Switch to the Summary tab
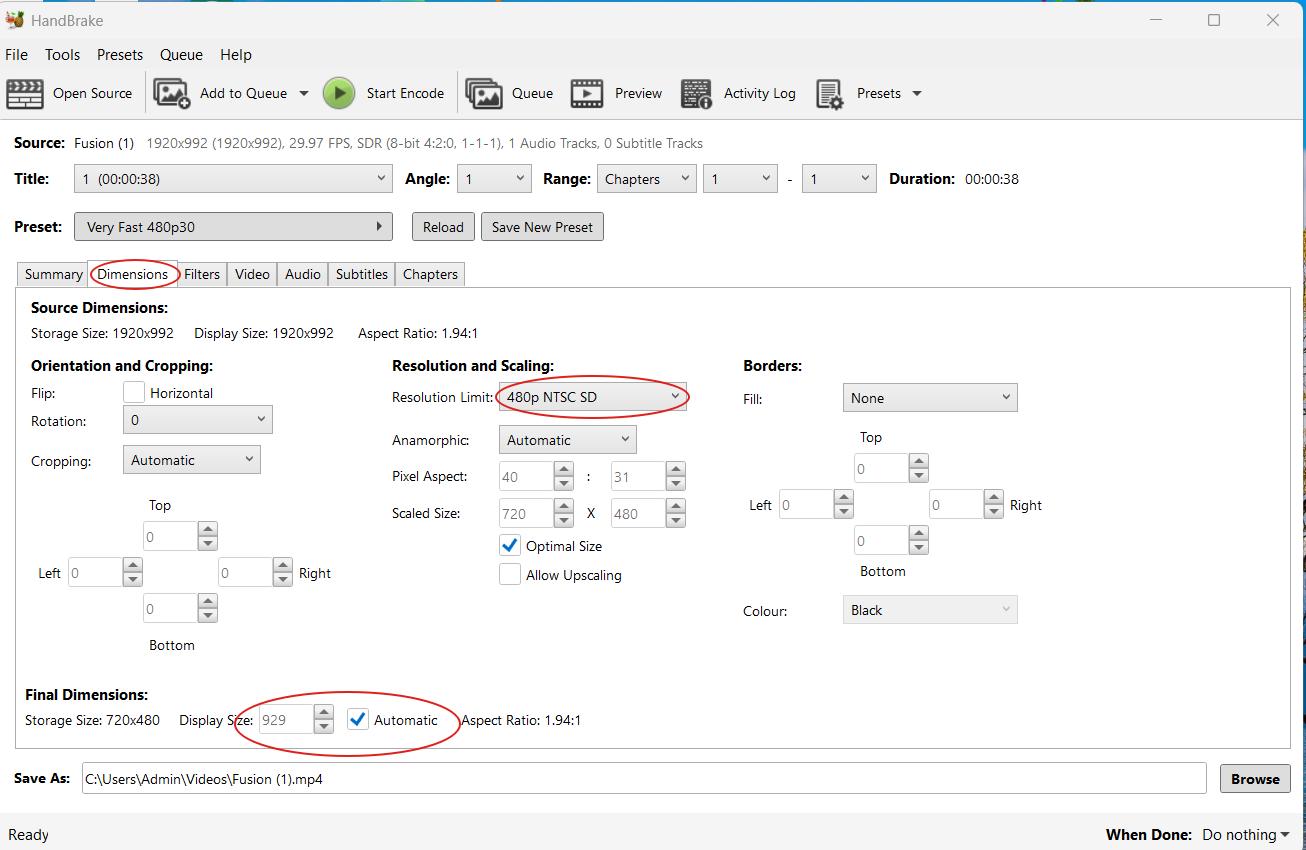Image resolution: width=1306 pixels, height=850 pixels. pos(53,274)
